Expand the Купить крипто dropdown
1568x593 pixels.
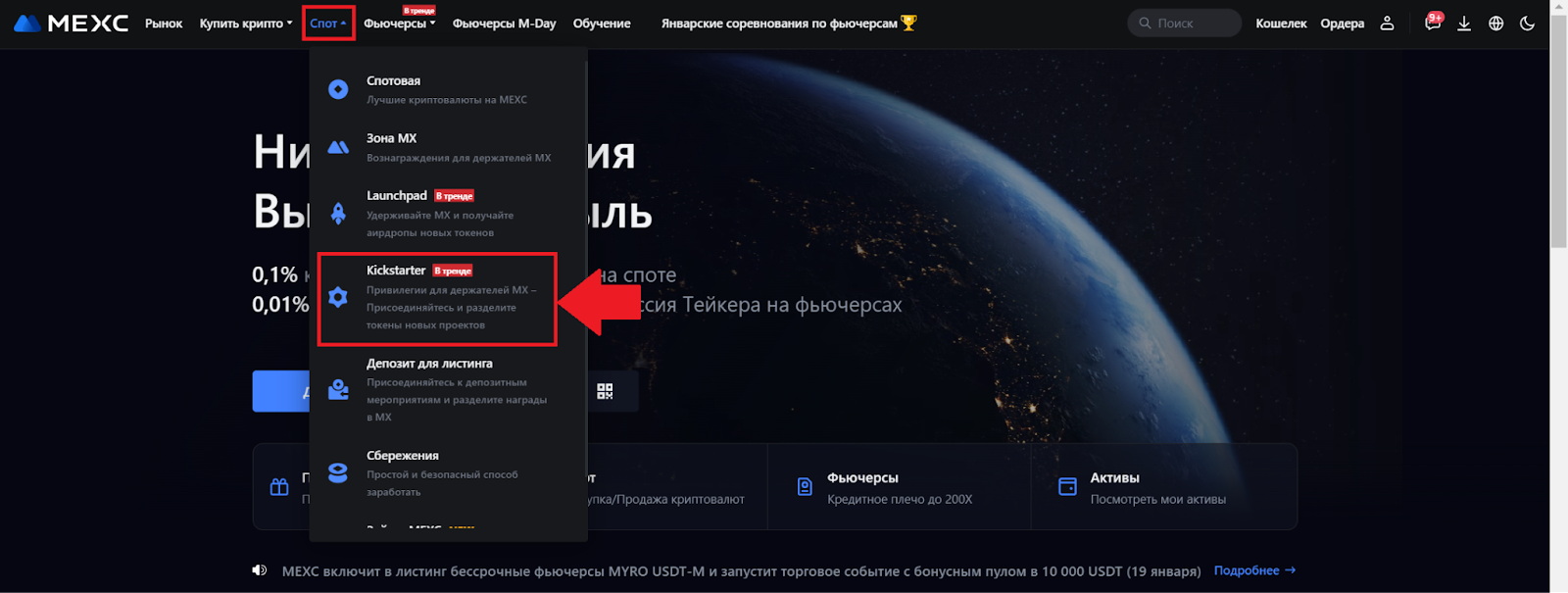246,24
